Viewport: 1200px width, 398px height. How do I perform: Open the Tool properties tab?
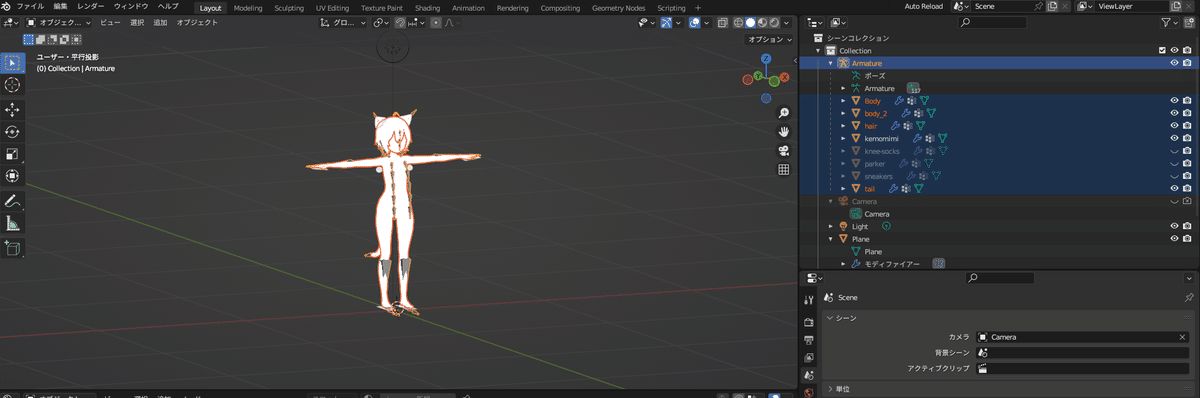tap(808, 300)
